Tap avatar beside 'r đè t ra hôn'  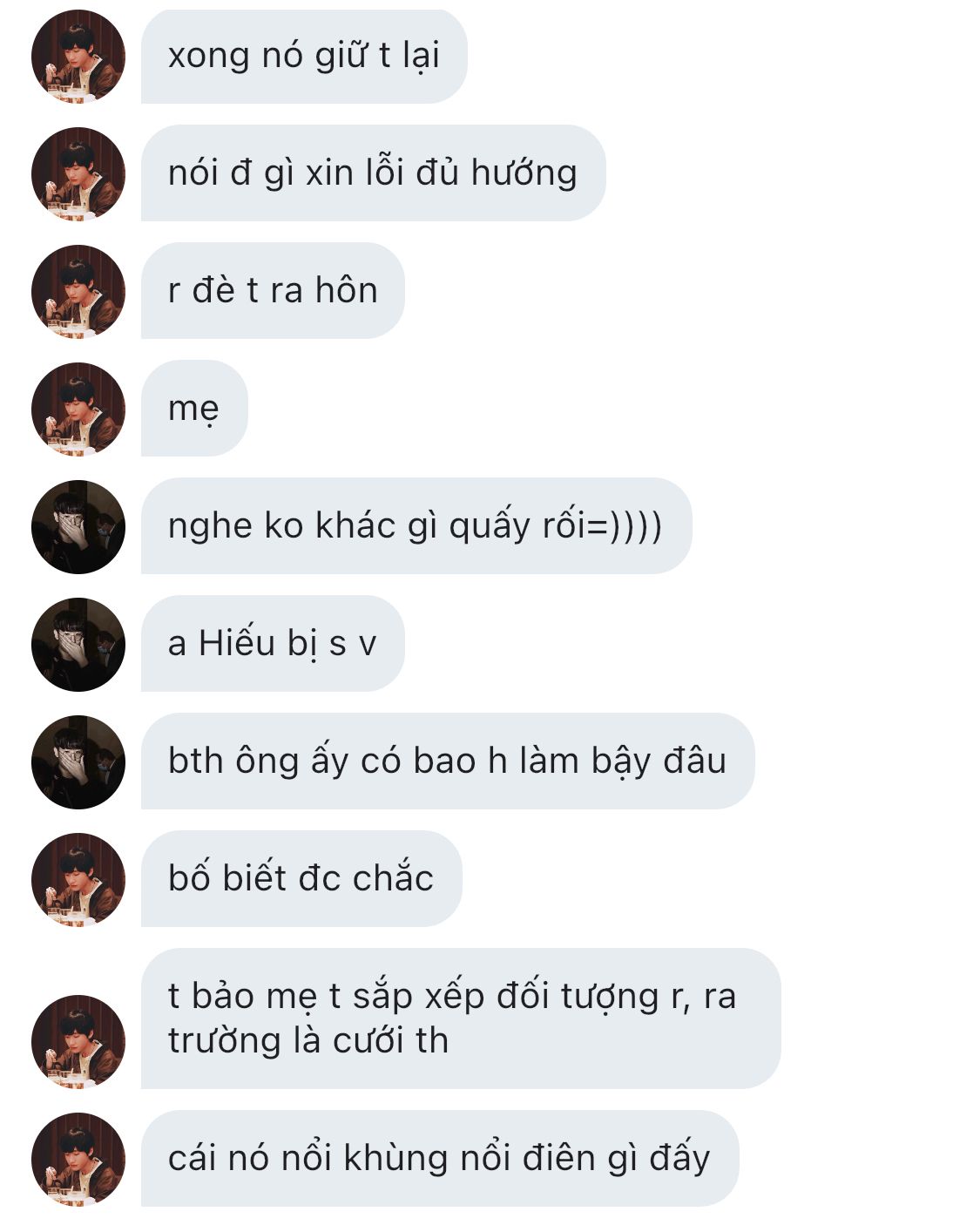click(78, 292)
